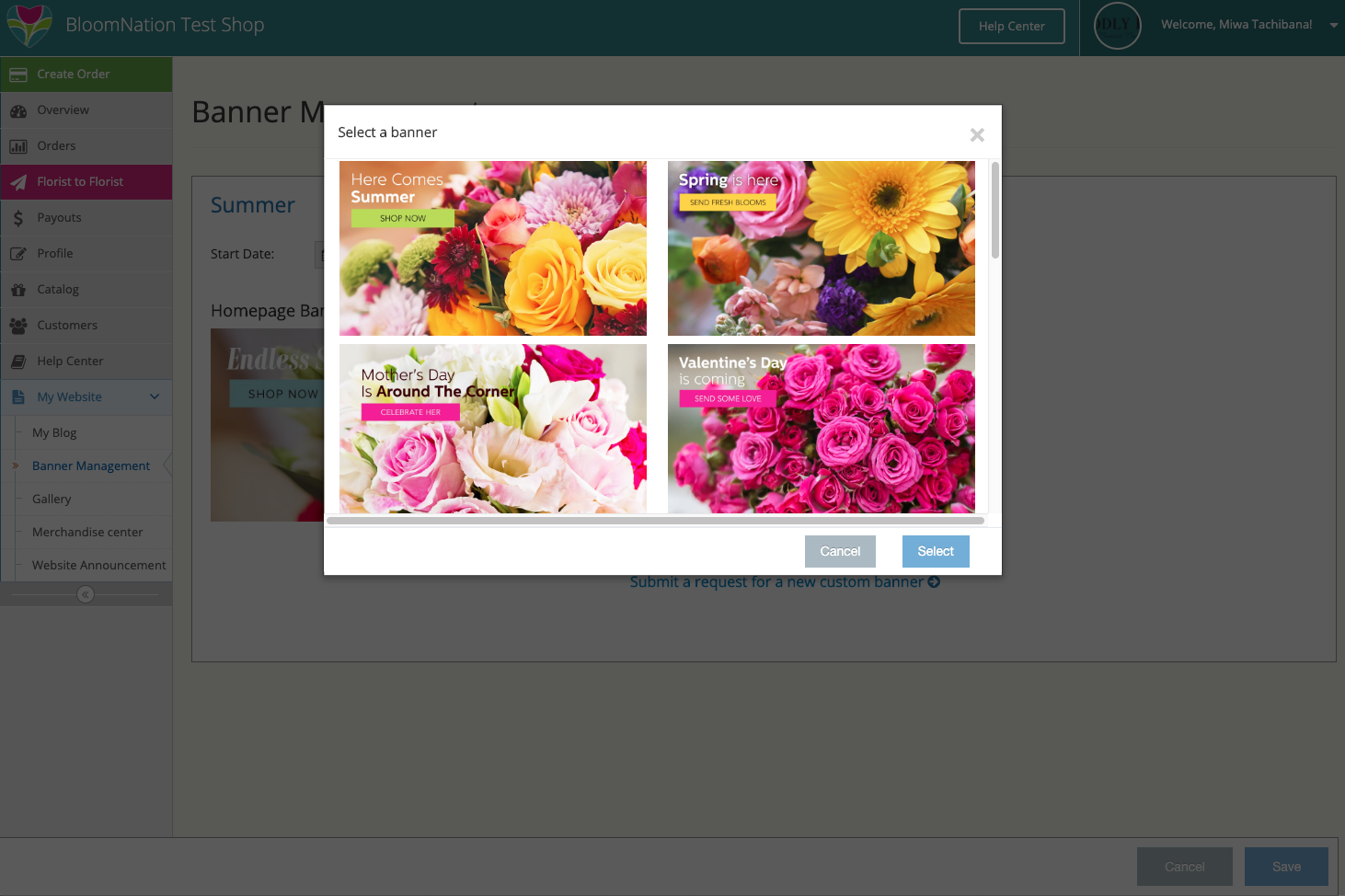Go to Website Announcement page

click(x=99, y=565)
